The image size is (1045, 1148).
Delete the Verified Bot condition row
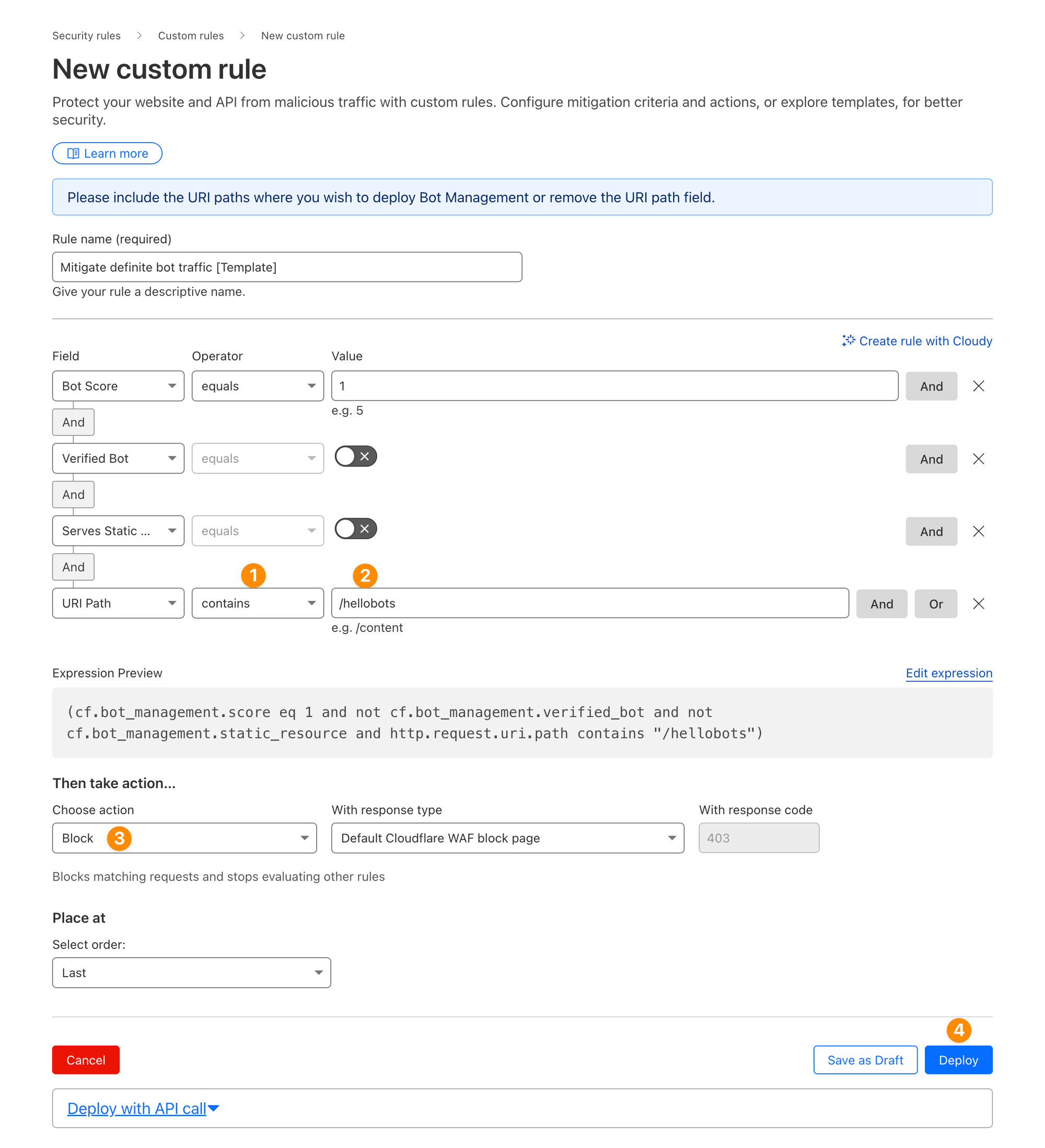tap(978, 459)
